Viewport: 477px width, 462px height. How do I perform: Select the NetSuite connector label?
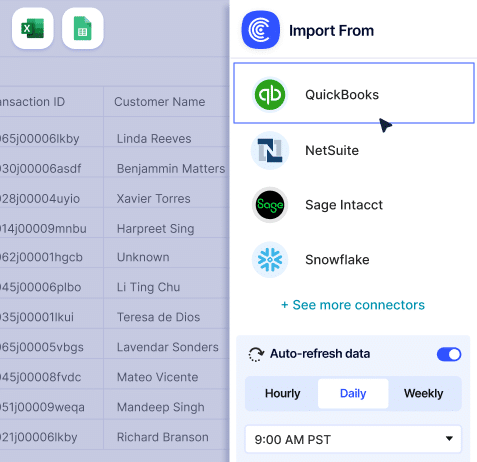332,150
